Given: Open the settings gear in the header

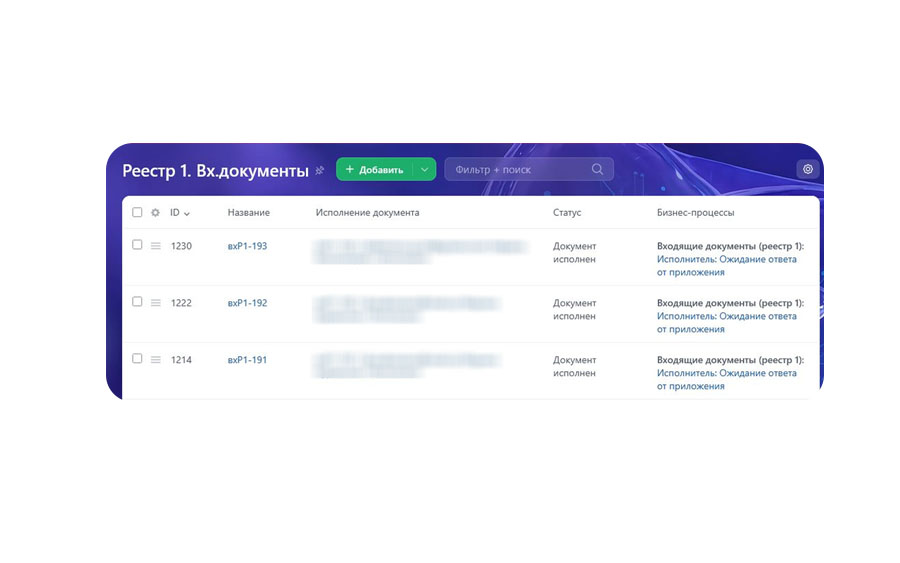Looking at the screenshot, I should tap(808, 169).
